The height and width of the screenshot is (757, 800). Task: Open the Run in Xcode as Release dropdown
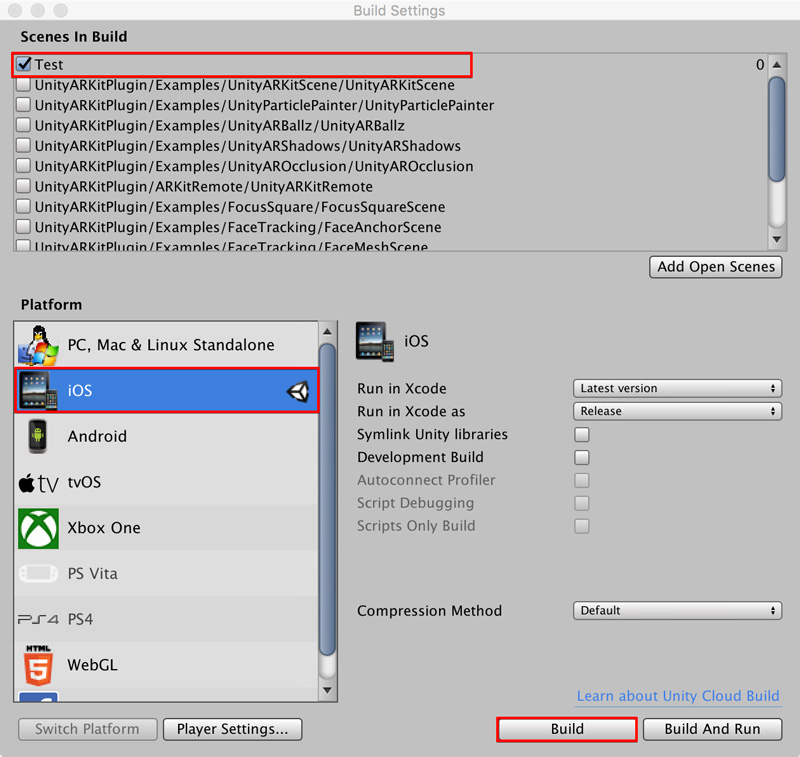pos(678,411)
